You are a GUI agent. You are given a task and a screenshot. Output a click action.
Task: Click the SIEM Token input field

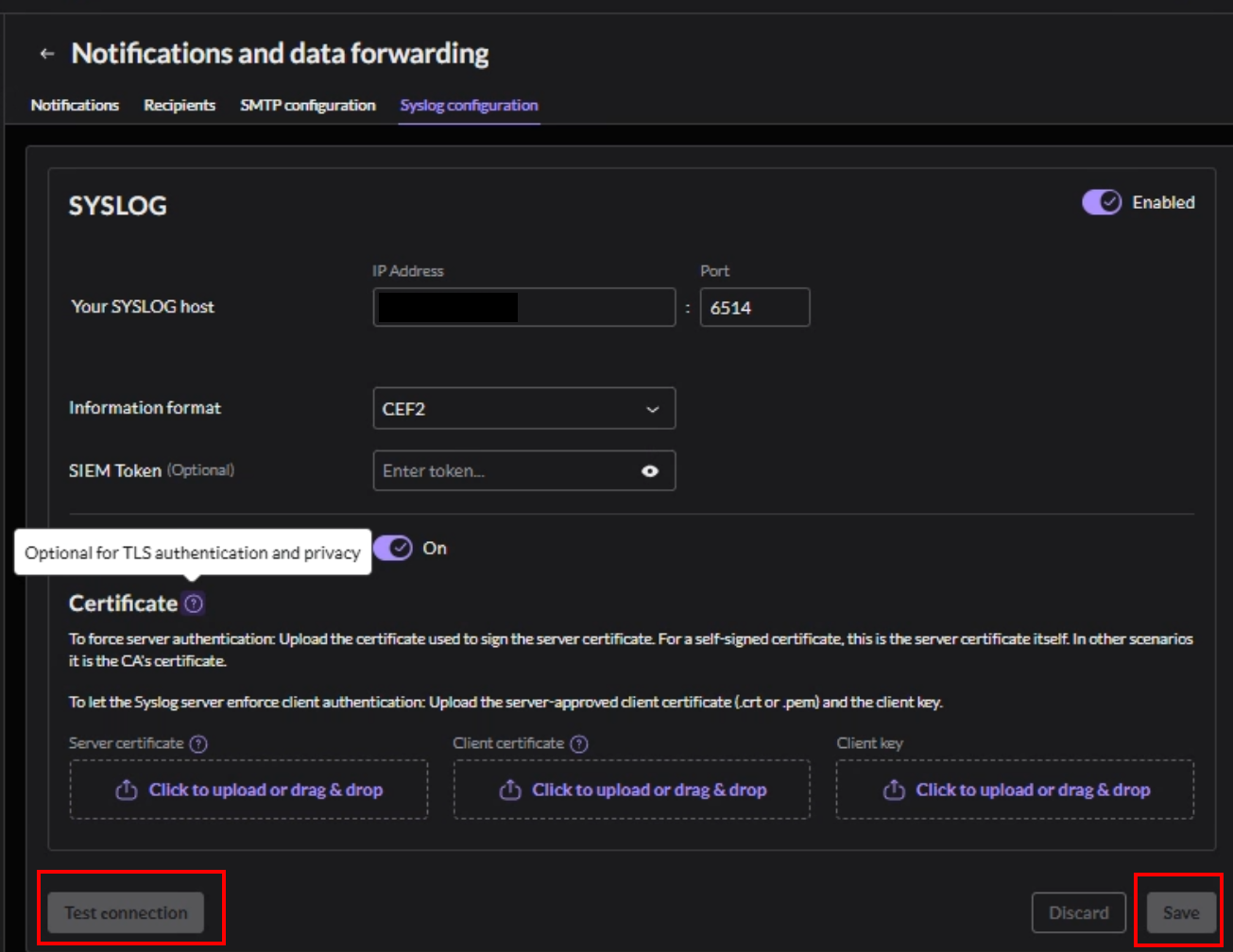505,471
